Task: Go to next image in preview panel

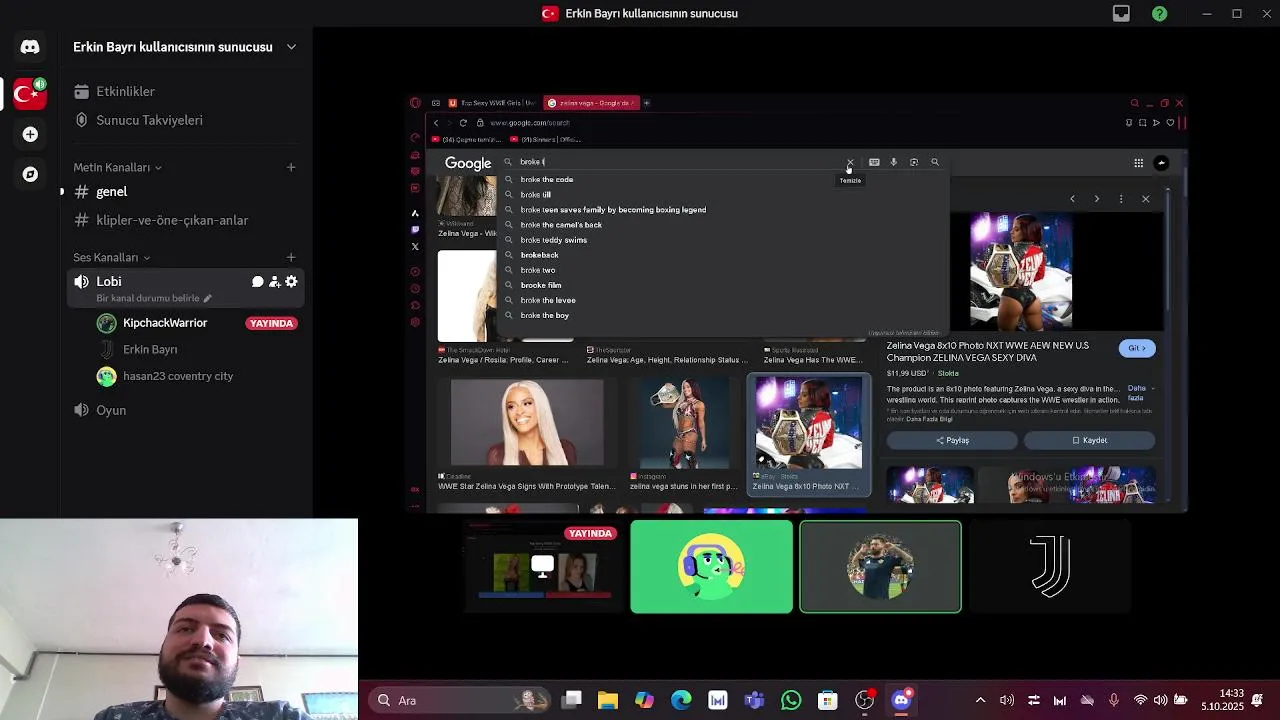Action: [1096, 199]
